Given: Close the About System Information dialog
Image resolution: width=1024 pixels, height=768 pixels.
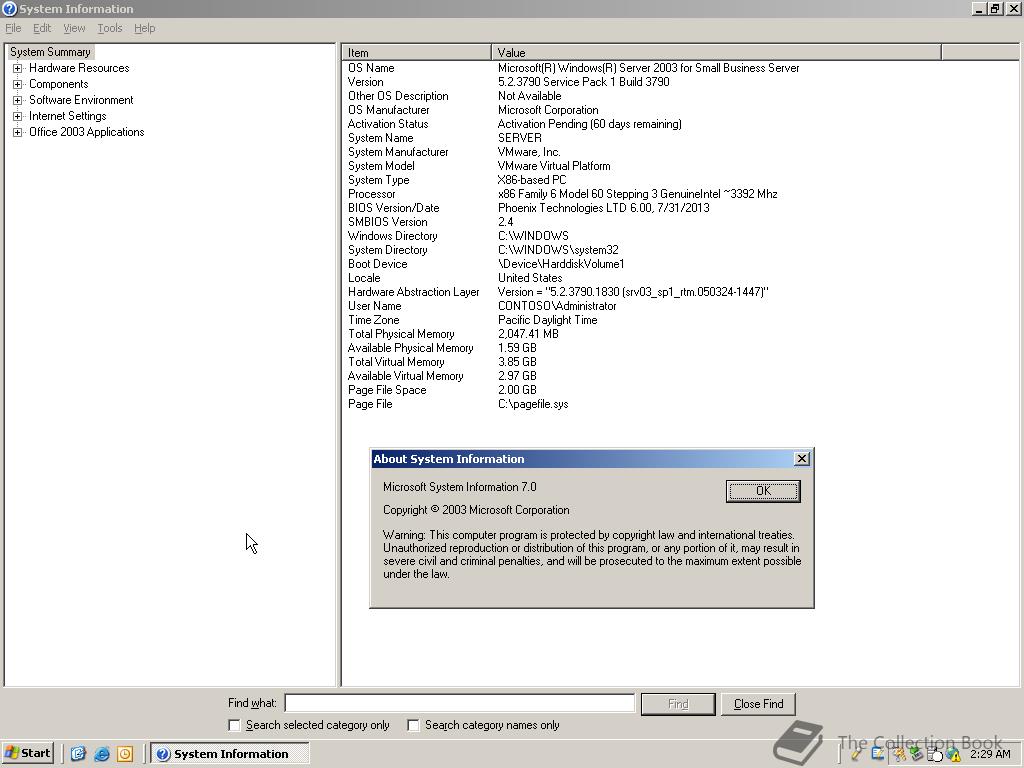Looking at the screenshot, I should click(x=802, y=459).
